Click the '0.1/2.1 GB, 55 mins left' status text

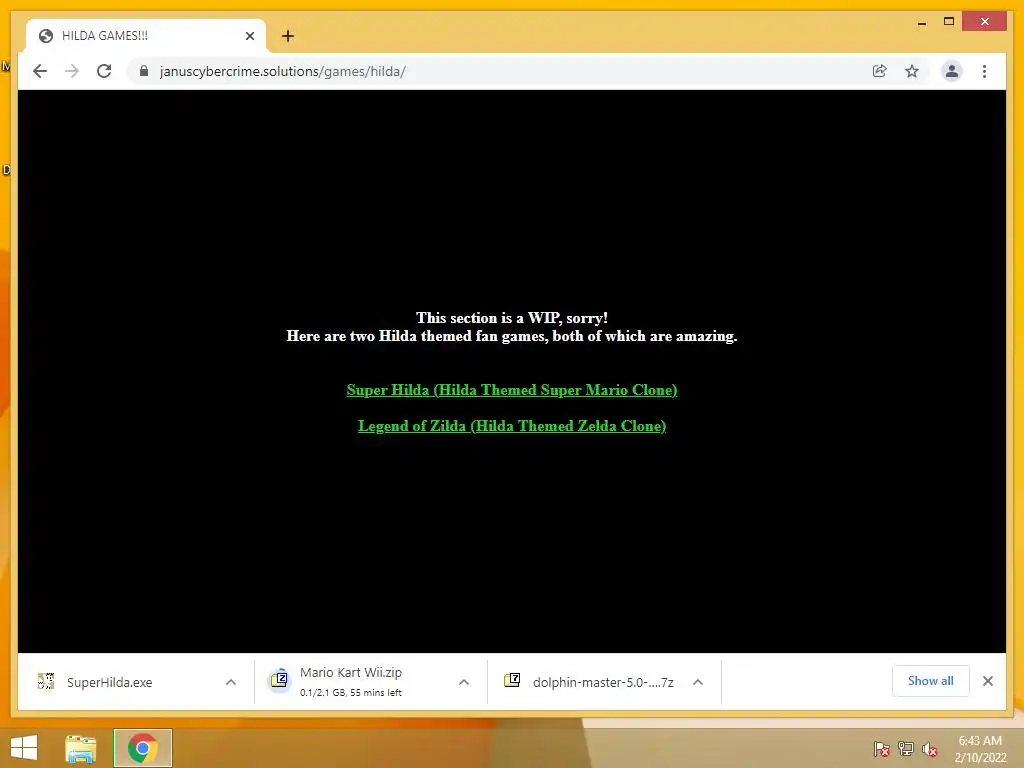351,693
